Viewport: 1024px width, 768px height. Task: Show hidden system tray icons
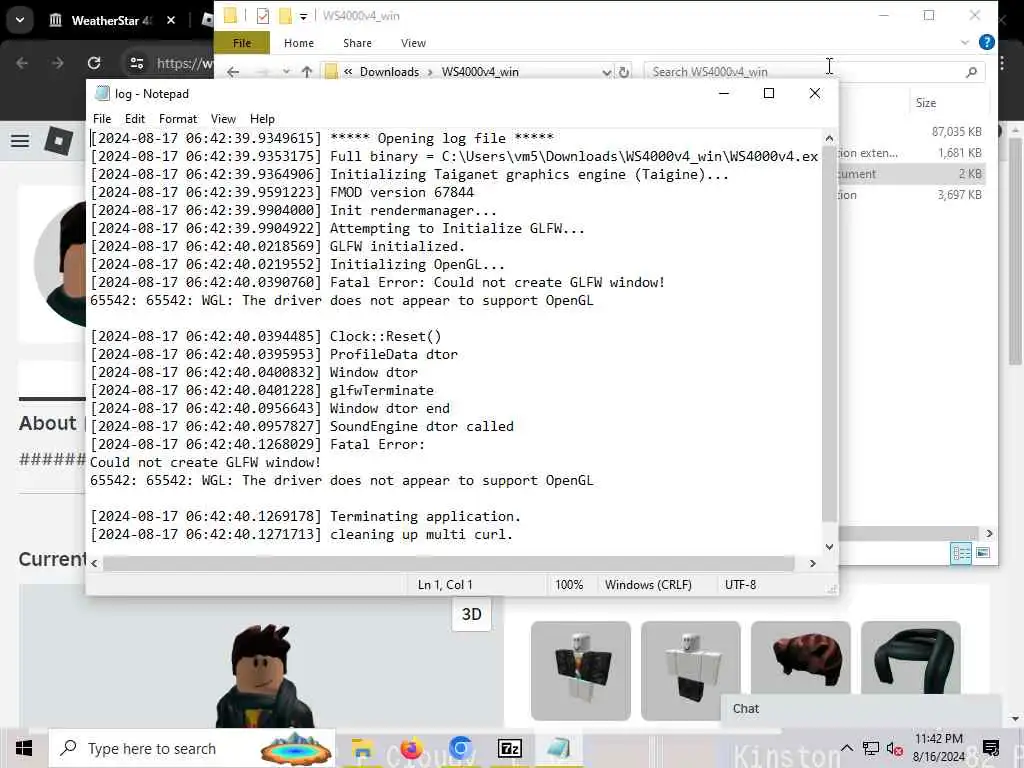pyautogui.click(x=846, y=748)
